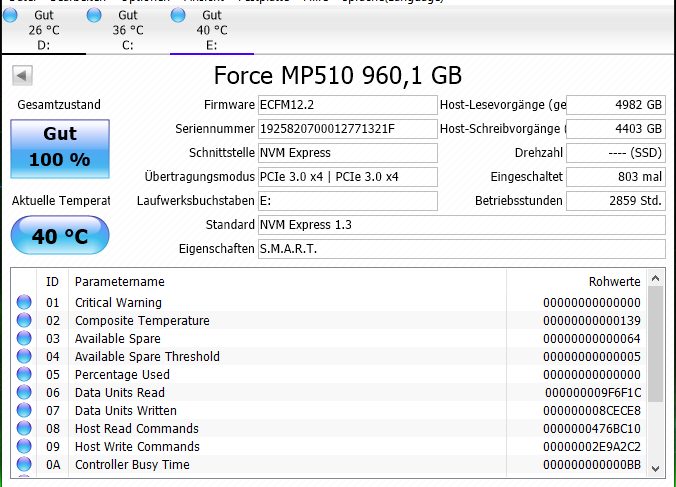Click the status icon for Available Spare row 03

[24, 338]
